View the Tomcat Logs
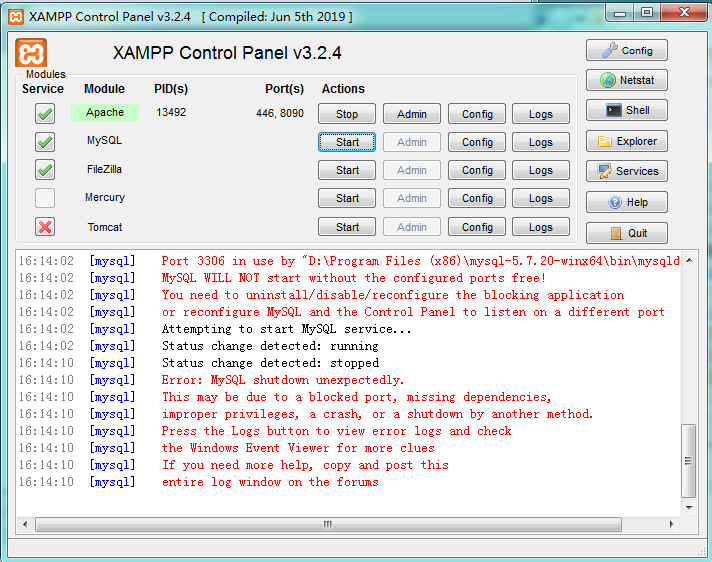This screenshot has width=712, height=562. 541,227
